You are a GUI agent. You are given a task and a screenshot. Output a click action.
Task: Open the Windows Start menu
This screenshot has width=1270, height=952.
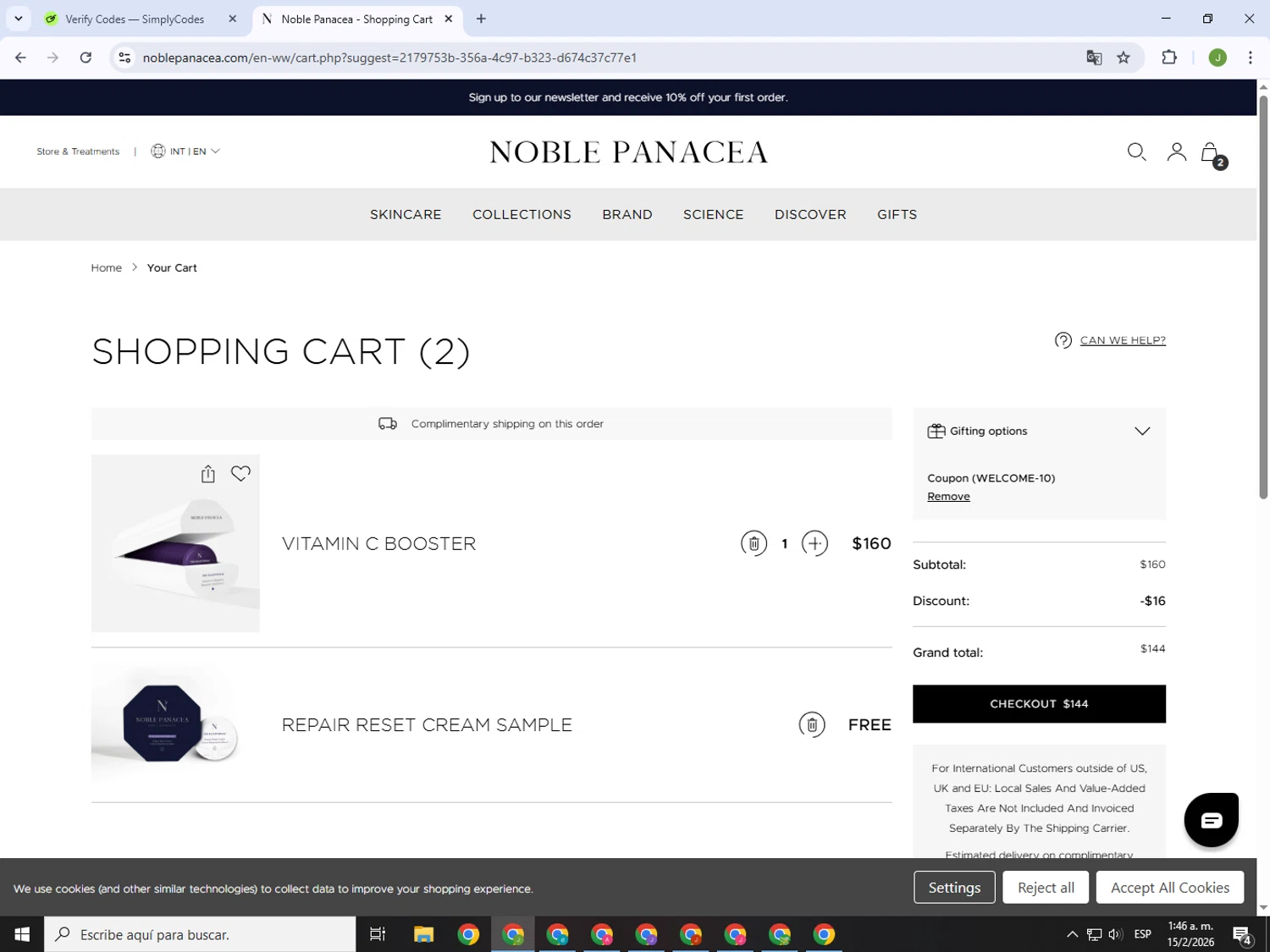(22, 934)
